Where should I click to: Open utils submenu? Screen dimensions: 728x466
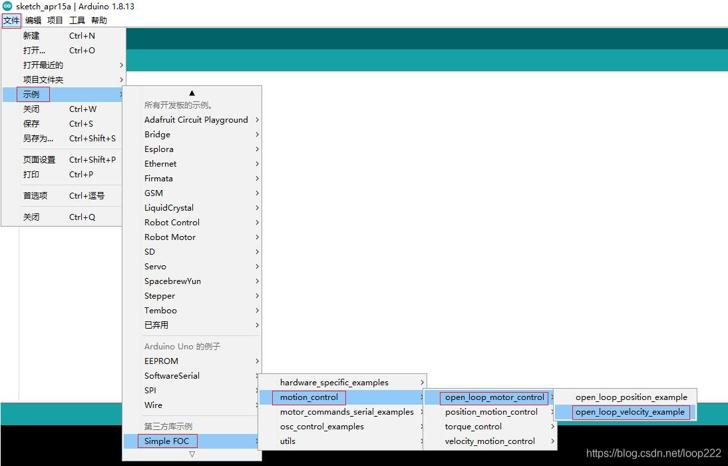342,441
